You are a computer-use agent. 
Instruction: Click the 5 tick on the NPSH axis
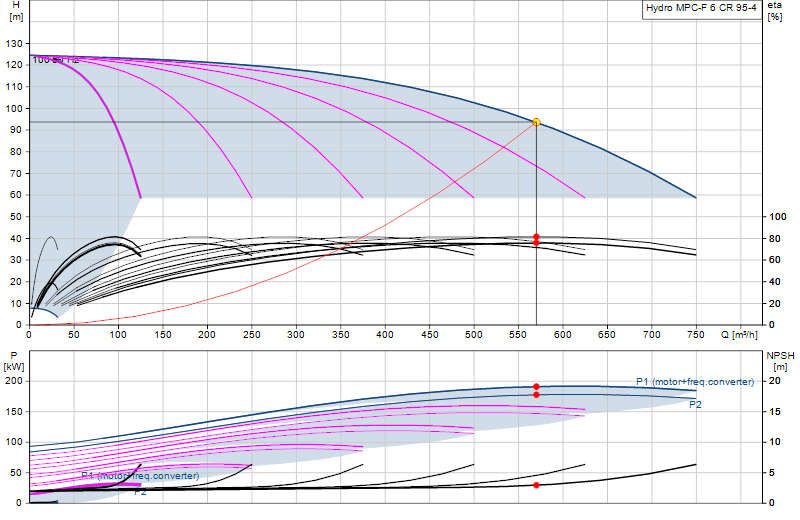[x=772, y=473]
